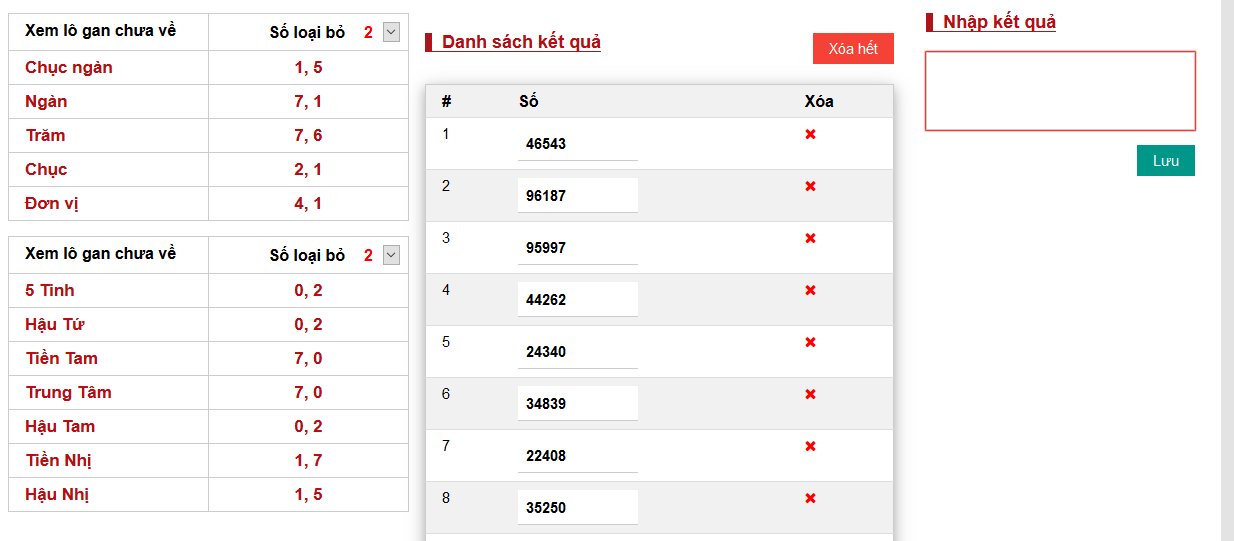
Task: Delete the 34839 row
Action: coord(810,394)
